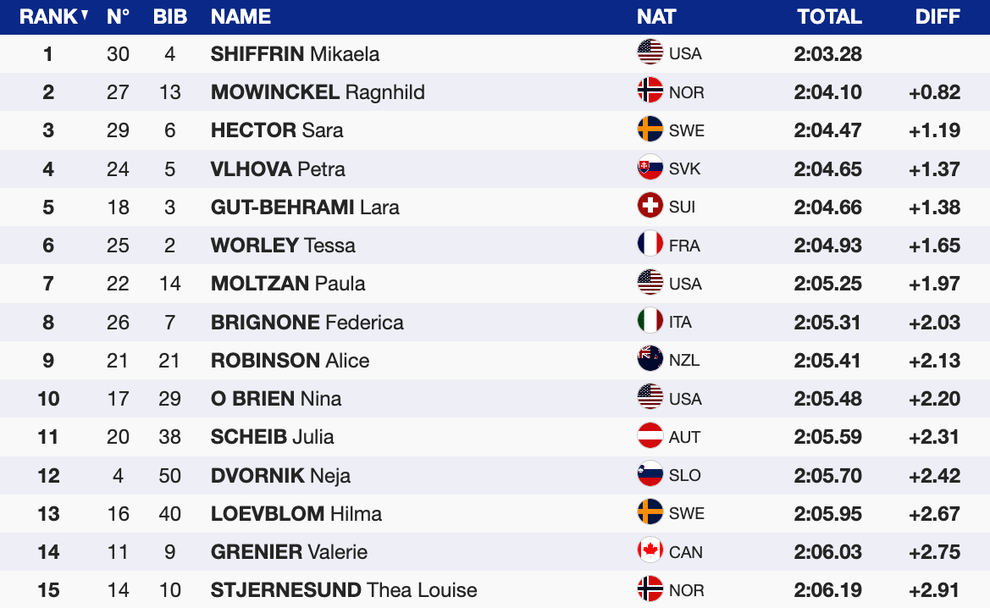Open STJERNESUND Thea Louise's profile

tap(343, 590)
